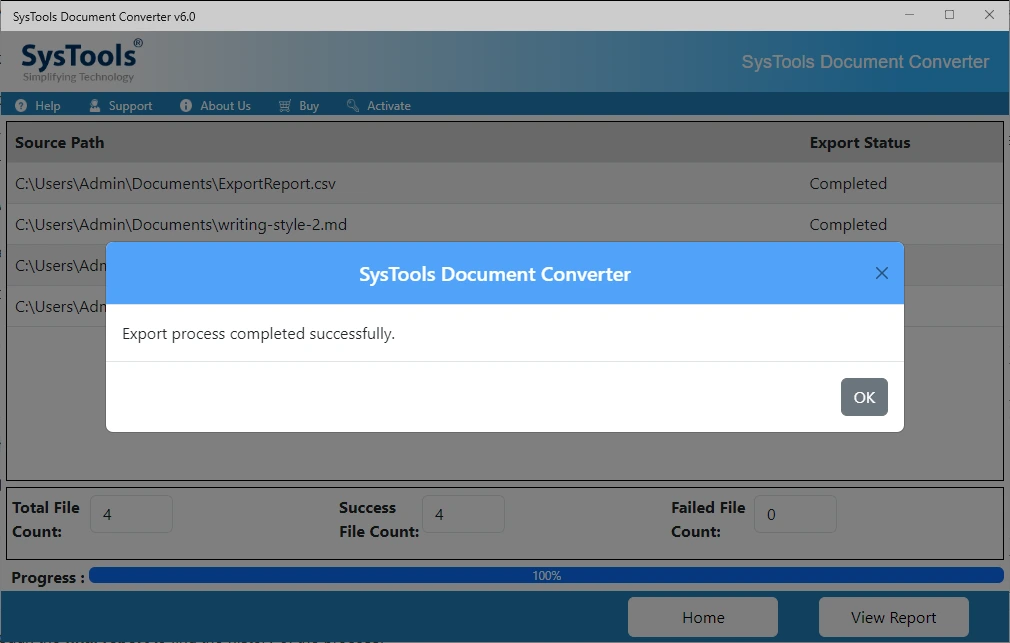The image size is (1010, 643).
Task: Click the View Report button
Action: (x=893, y=617)
